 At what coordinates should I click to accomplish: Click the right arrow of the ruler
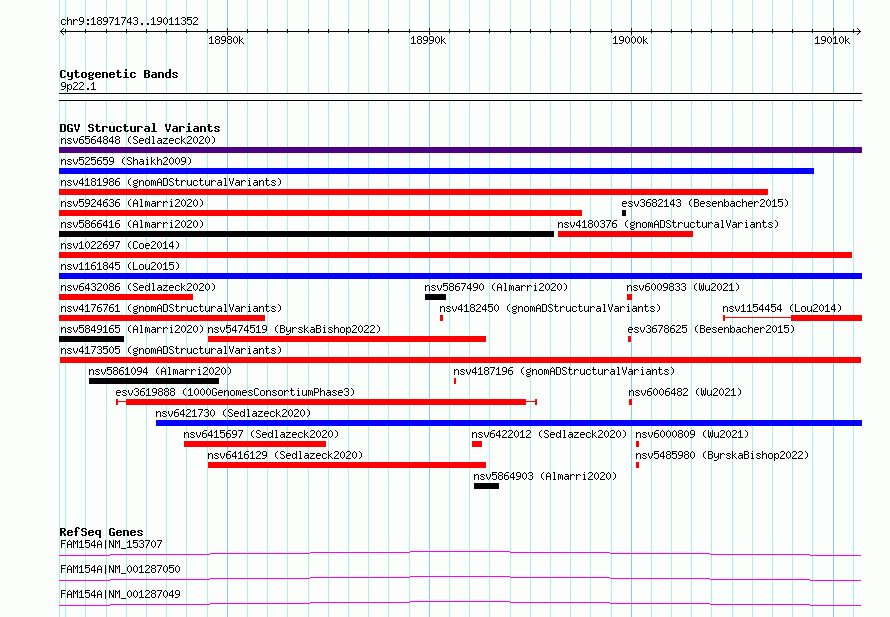click(859, 31)
